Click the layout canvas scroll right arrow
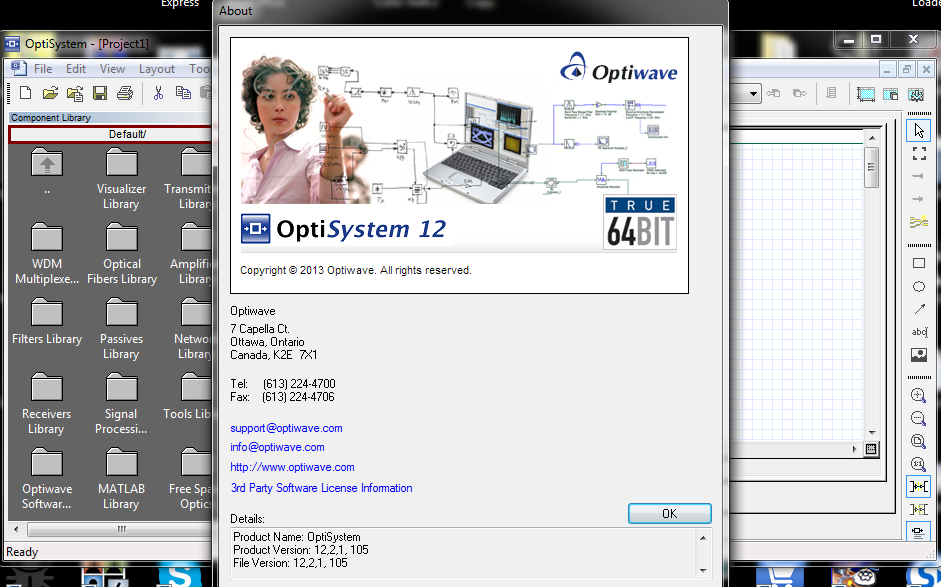The height and width of the screenshot is (587, 941). tap(855, 449)
